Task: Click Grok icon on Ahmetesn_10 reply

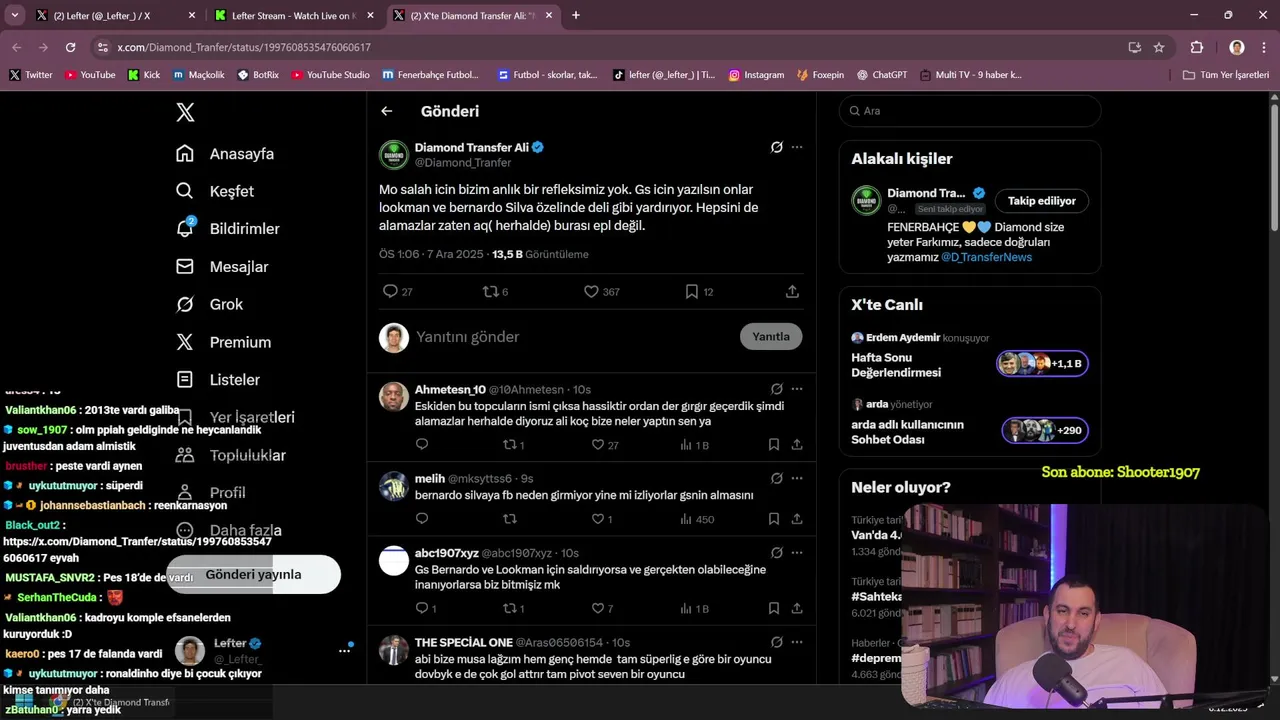Action: pyautogui.click(x=776, y=389)
